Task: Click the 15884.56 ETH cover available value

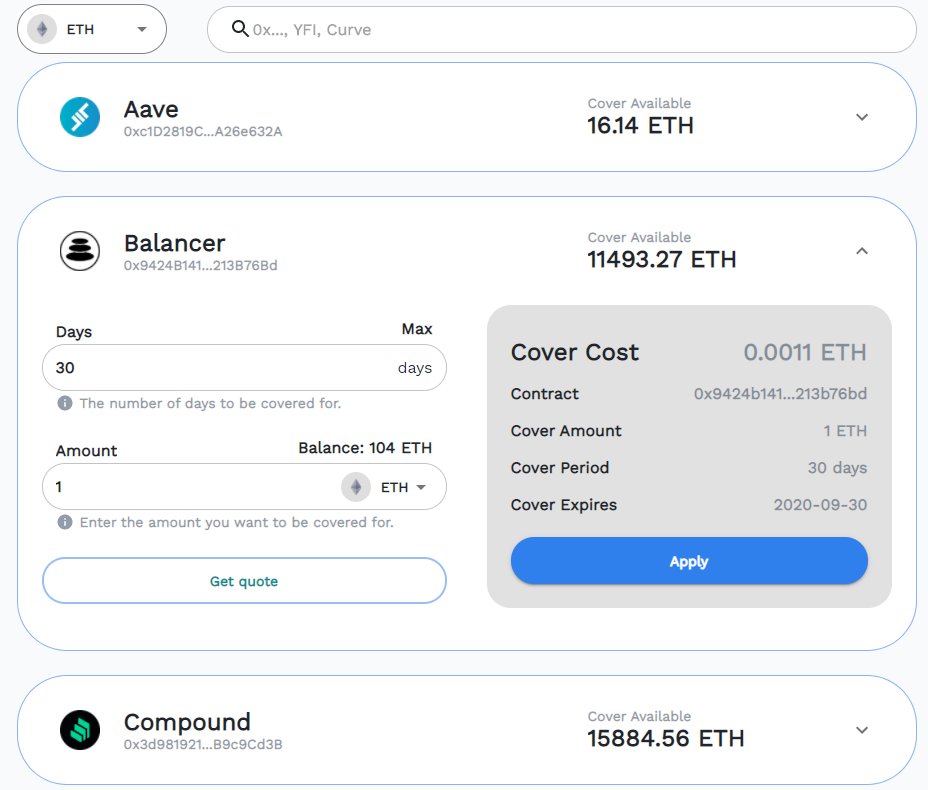Action: (665, 739)
